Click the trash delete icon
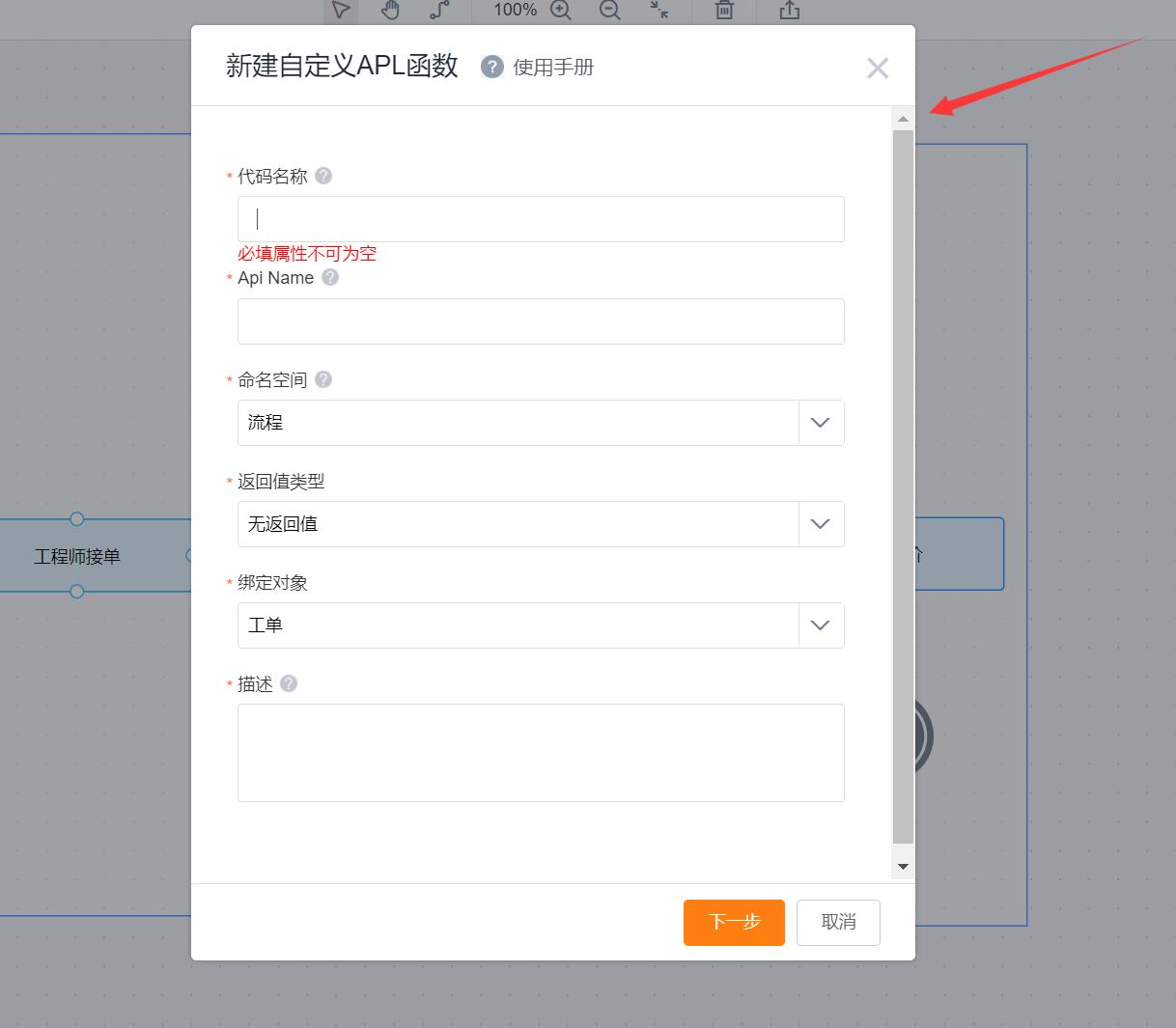1176x1028 pixels. point(724,10)
